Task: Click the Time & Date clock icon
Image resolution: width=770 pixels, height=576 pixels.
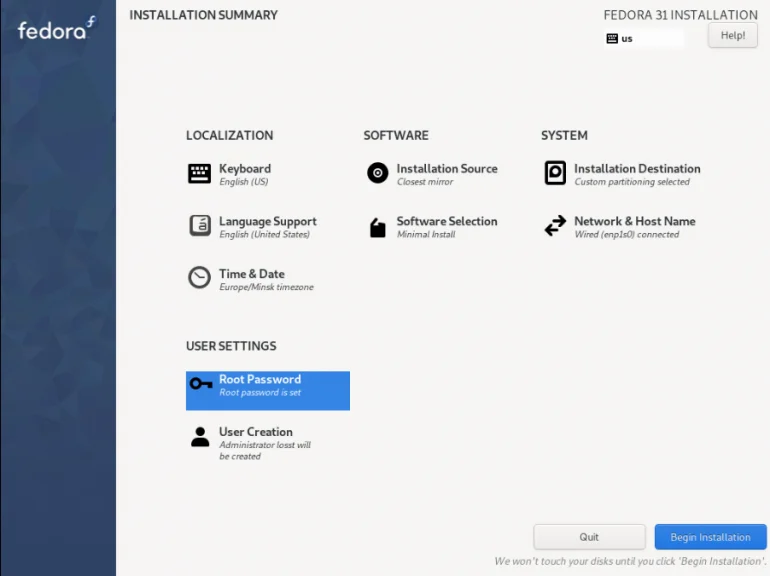Action: tap(199, 278)
